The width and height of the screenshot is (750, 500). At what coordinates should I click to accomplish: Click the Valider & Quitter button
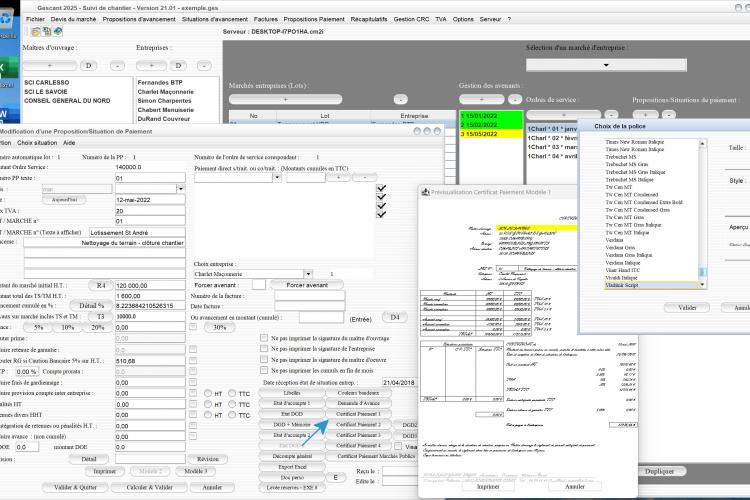tap(75, 487)
